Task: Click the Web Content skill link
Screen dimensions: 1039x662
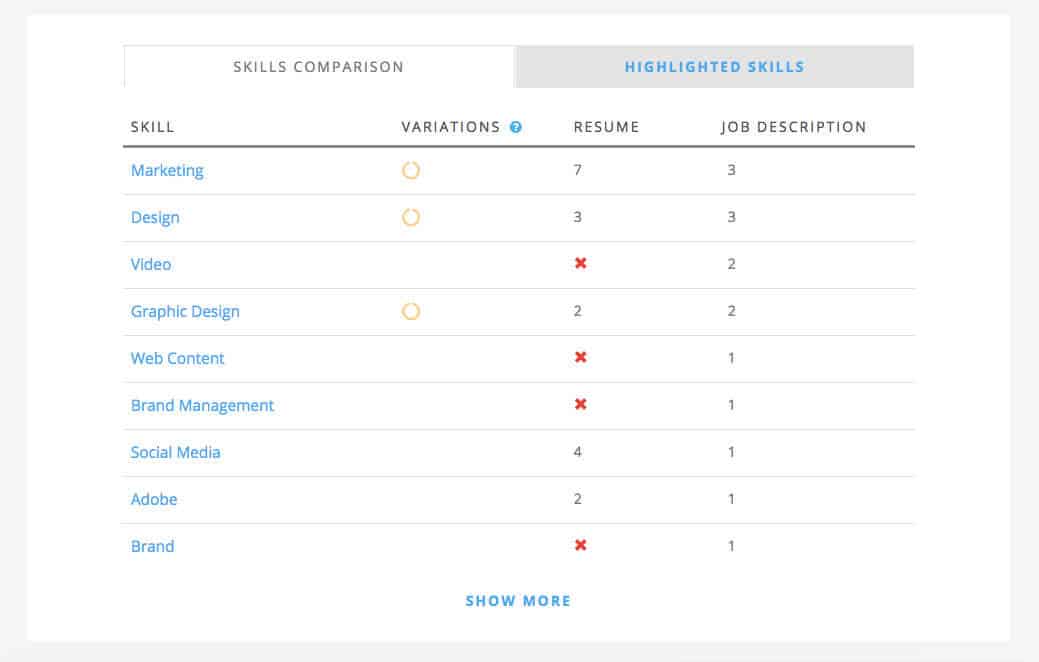Action: [x=178, y=358]
